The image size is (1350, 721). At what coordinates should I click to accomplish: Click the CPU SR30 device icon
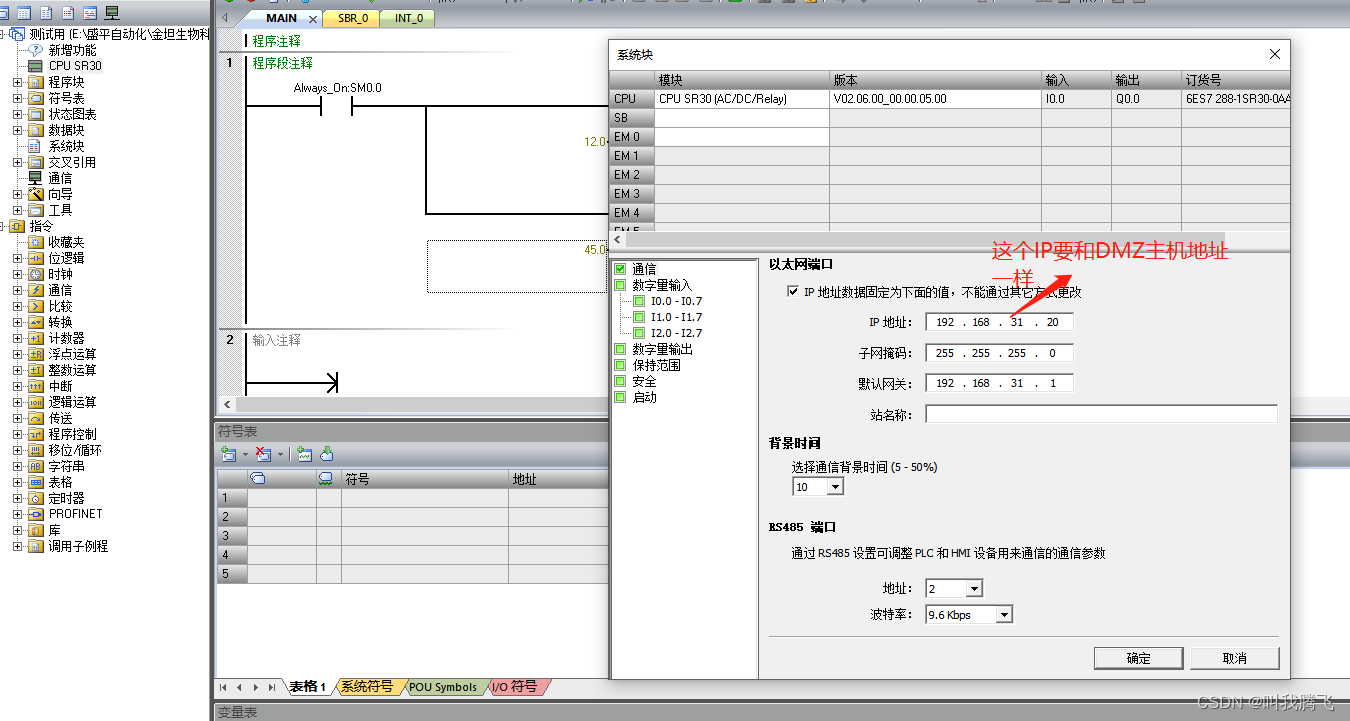click(36, 66)
